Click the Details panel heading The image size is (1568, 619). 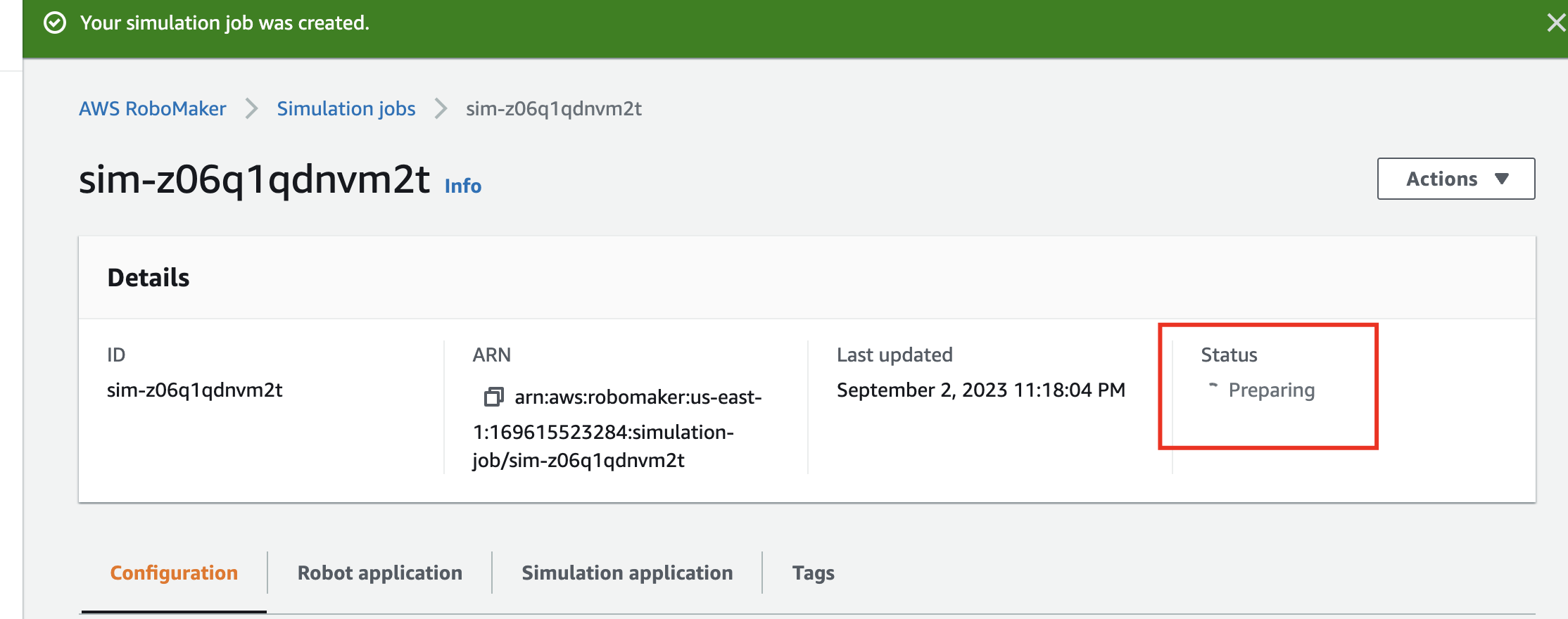(148, 278)
